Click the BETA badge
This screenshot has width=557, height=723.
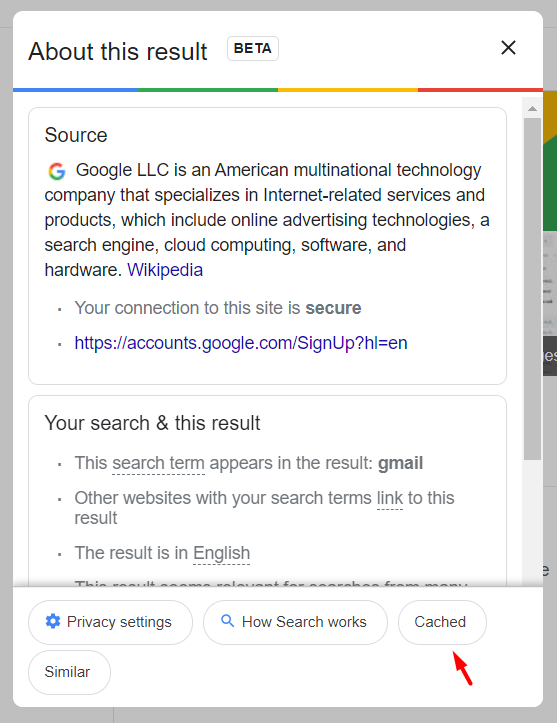[x=253, y=48]
